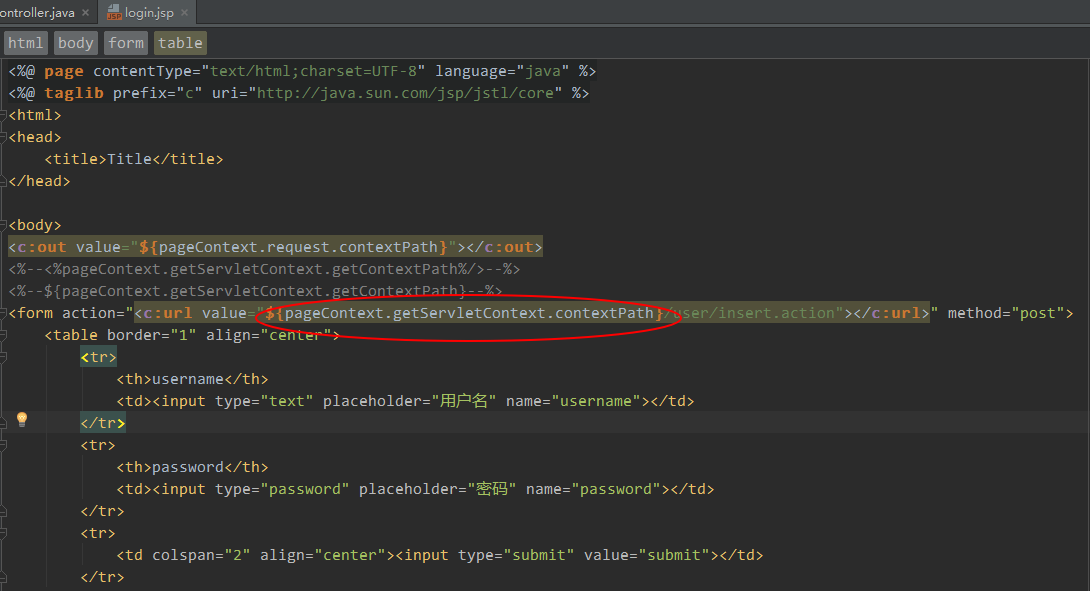
Task: Click the name="username" attribute
Action: click(x=574, y=401)
